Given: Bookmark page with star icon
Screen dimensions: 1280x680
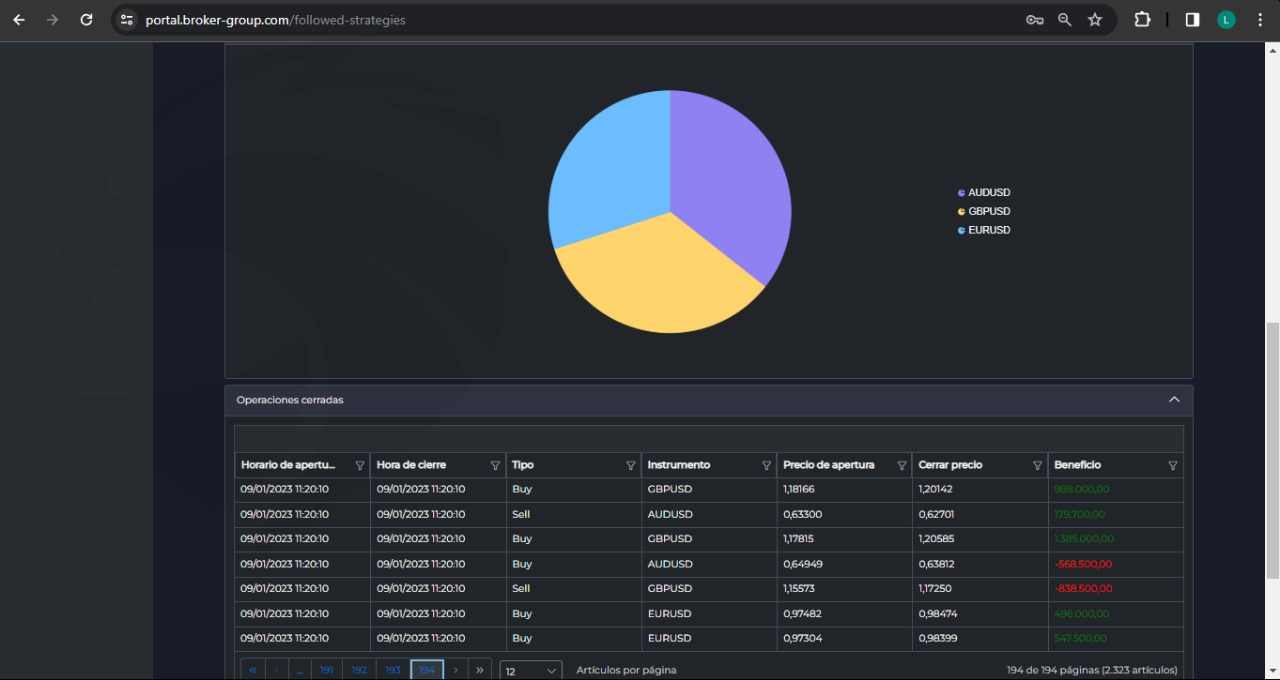Looking at the screenshot, I should [x=1095, y=20].
